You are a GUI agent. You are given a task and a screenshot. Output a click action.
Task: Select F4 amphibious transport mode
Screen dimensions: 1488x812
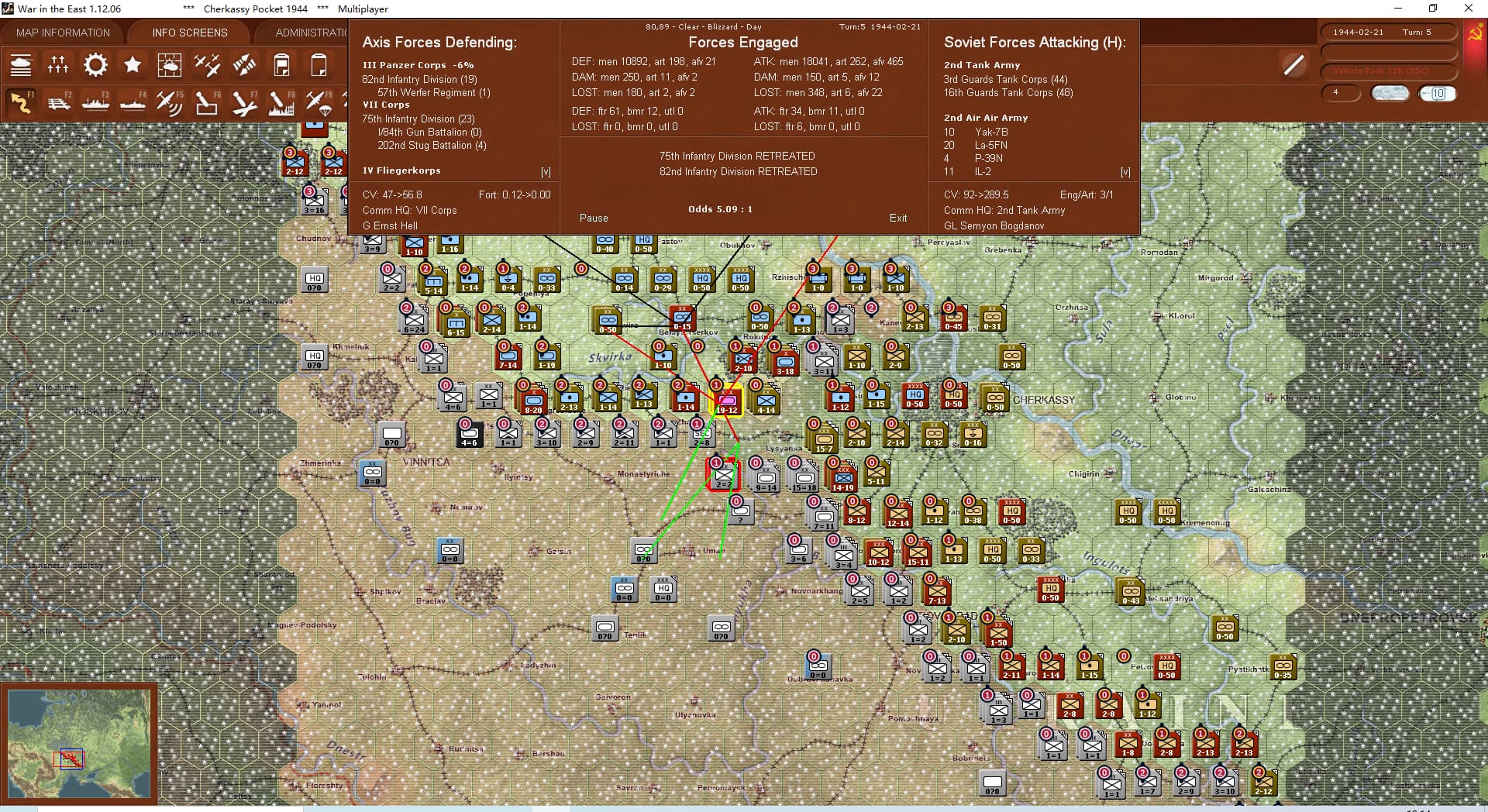(133, 102)
